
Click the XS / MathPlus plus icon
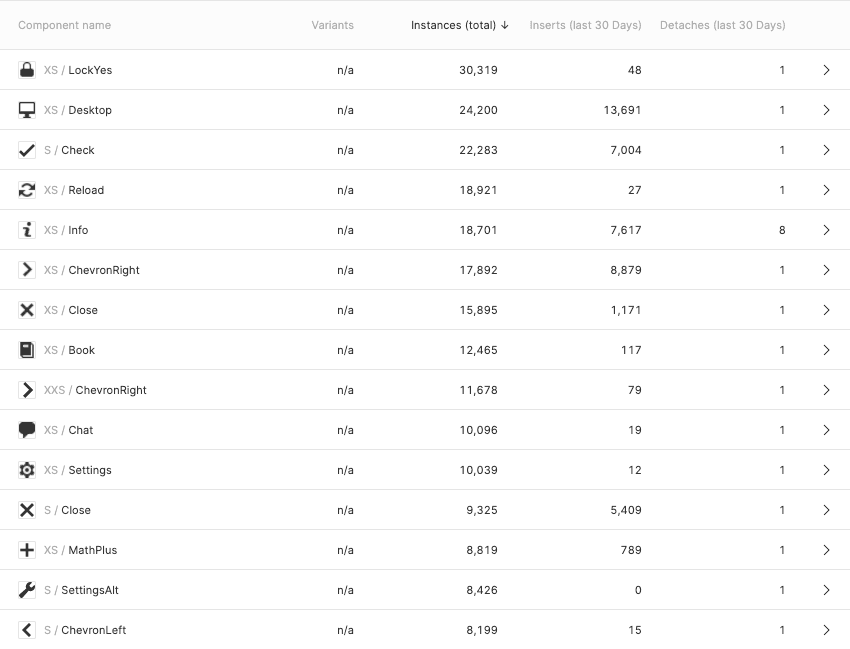tap(27, 550)
